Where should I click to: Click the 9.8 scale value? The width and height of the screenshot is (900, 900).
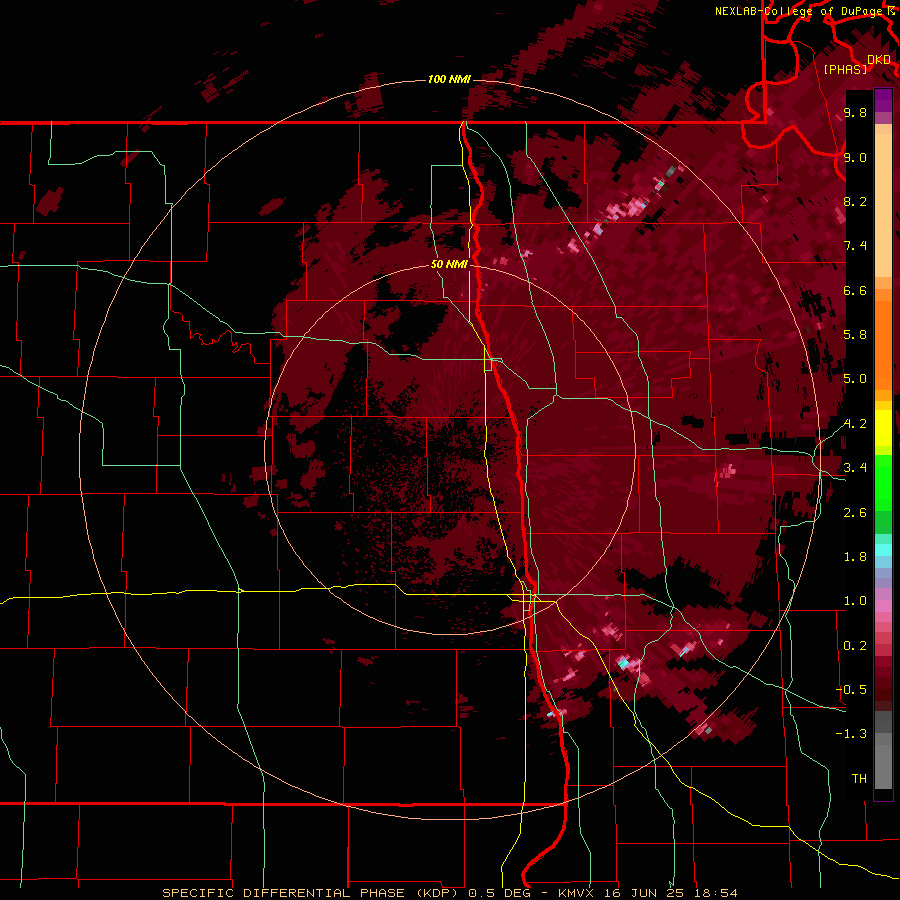coord(855,112)
